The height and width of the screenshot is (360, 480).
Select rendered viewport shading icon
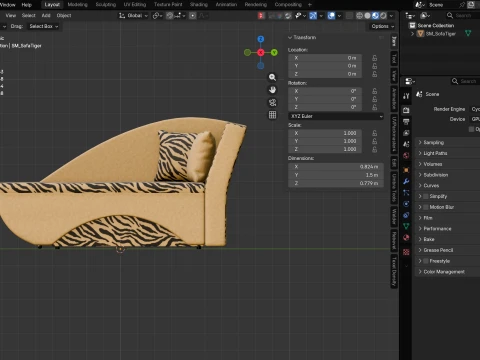(x=383, y=16)
